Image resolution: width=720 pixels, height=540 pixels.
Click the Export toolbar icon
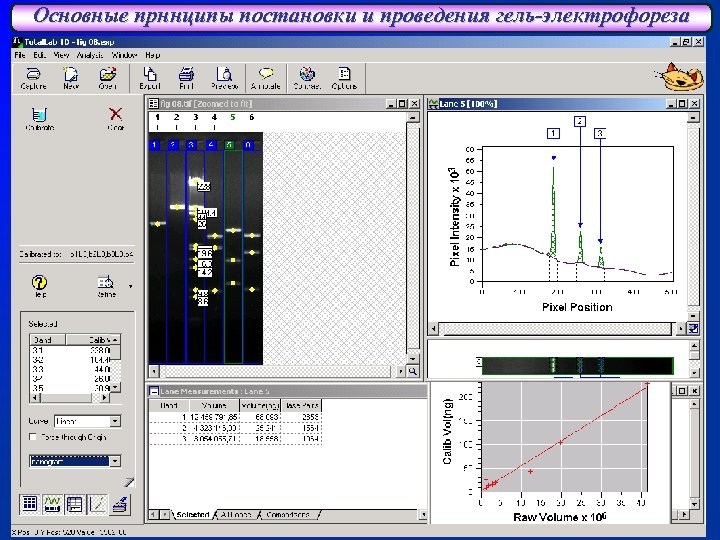[150, 75]
